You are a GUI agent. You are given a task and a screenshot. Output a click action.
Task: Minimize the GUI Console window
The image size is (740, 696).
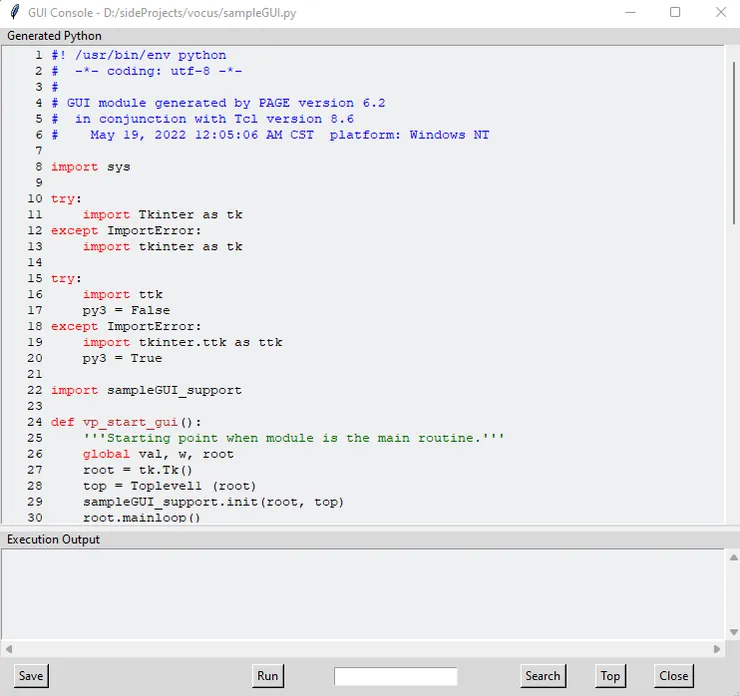point(630,13)
